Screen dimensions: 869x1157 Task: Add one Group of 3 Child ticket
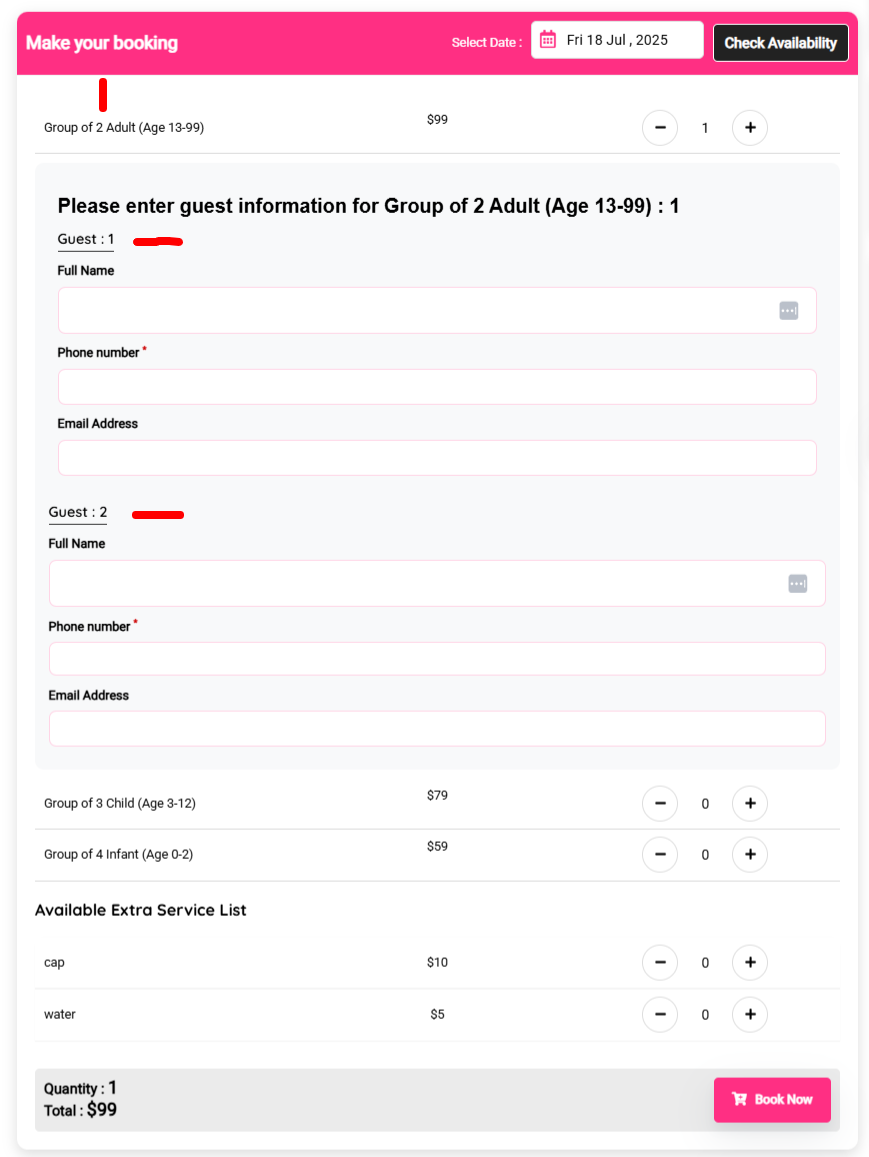(749, 804)
